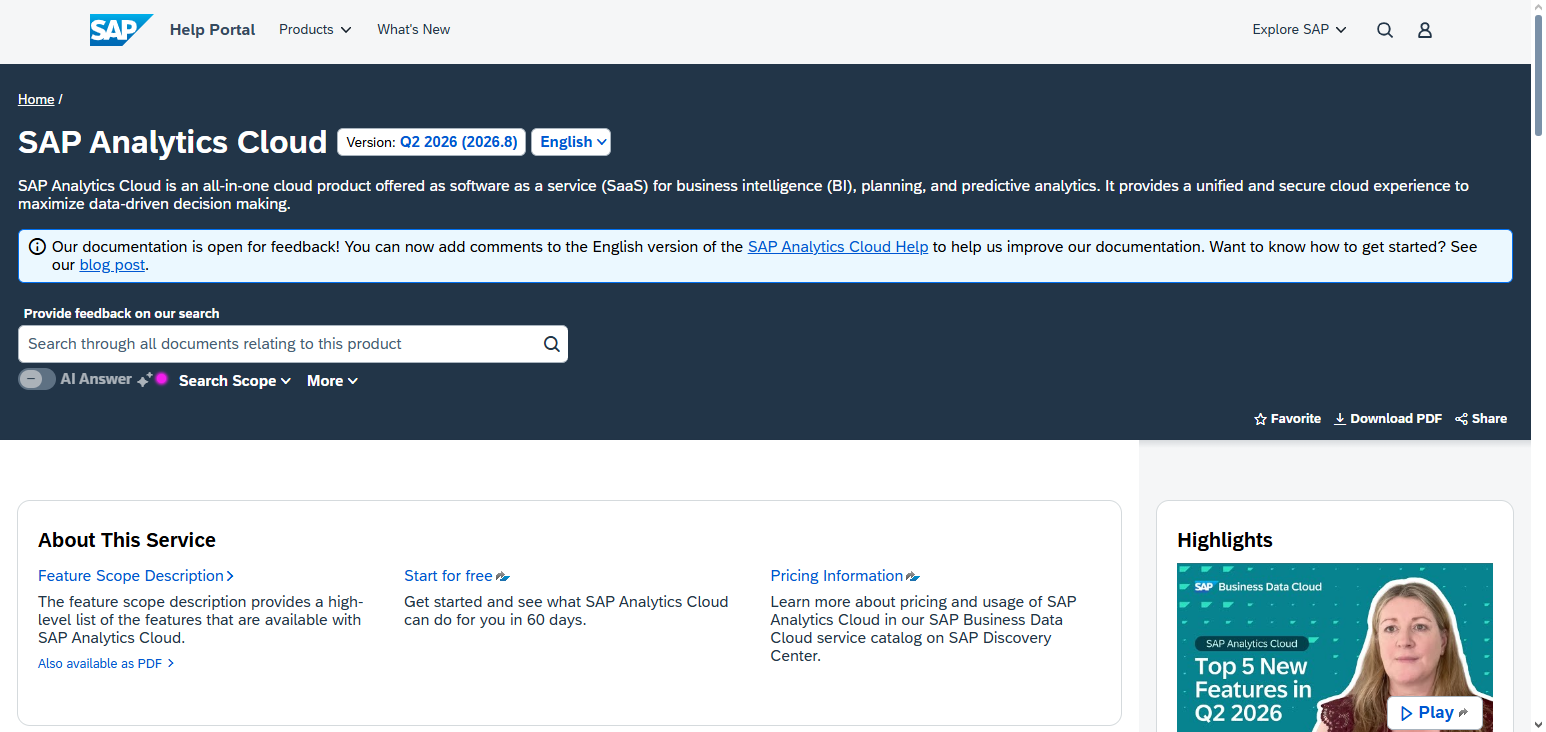1546x732 pixels.
Task: Click the SAP Analytics Cloud page title
Action: [173, 142]
